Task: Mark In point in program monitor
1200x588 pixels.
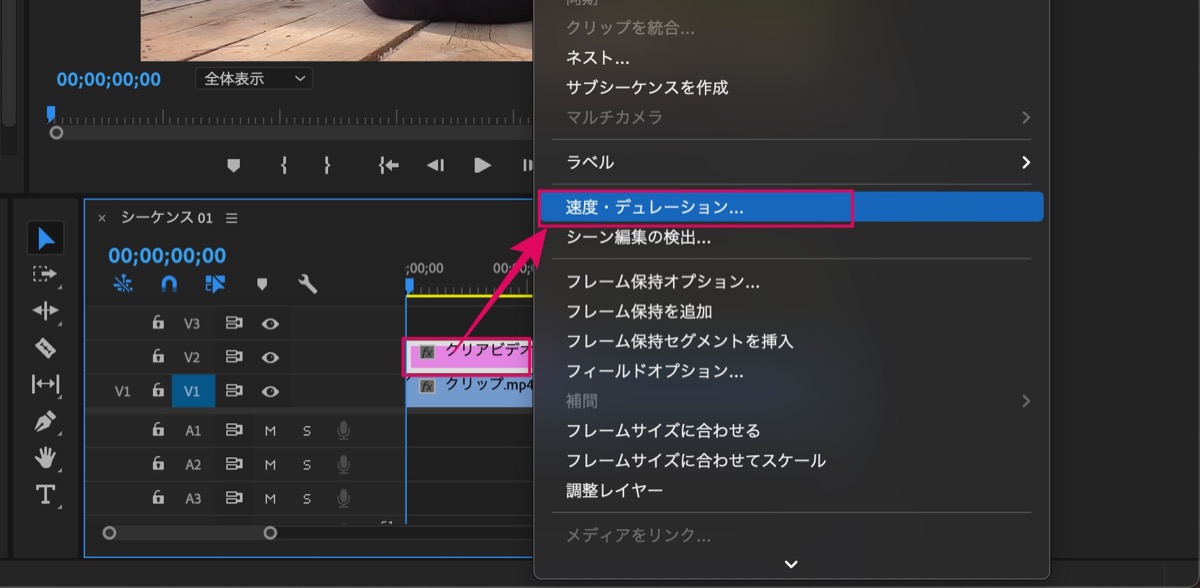Action: [284, 166]
